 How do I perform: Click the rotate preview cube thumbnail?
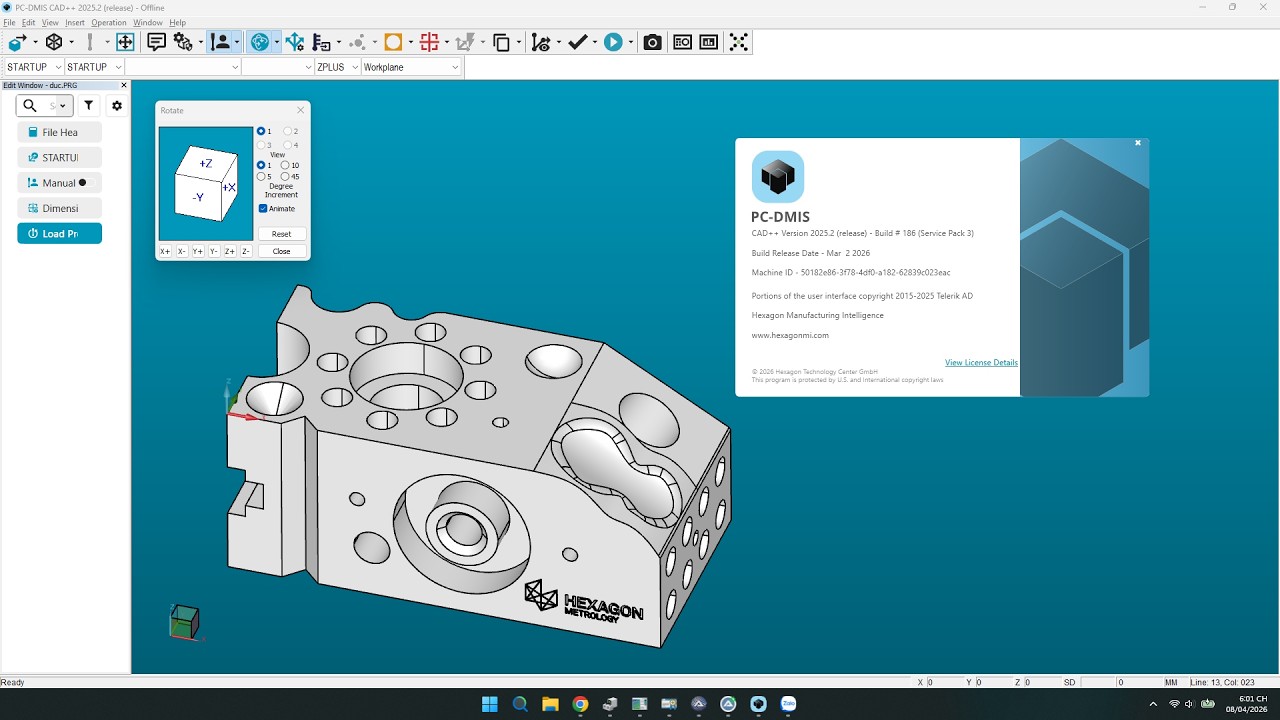[206, 184]
